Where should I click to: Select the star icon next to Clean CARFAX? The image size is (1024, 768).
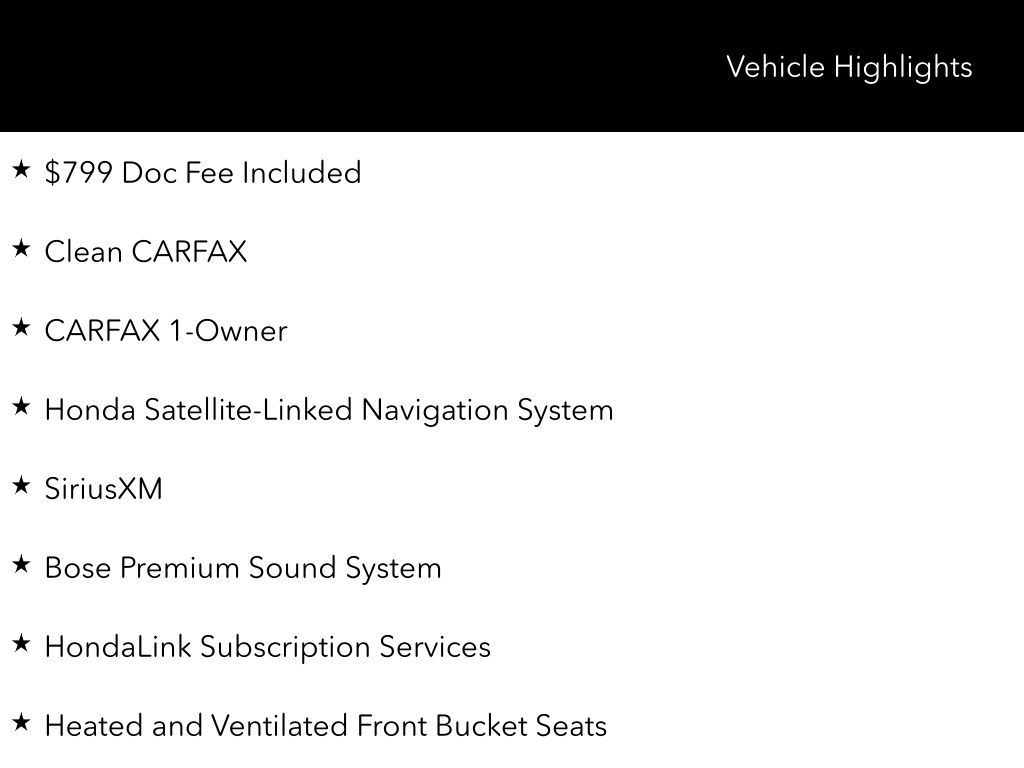tap(21, 249)
